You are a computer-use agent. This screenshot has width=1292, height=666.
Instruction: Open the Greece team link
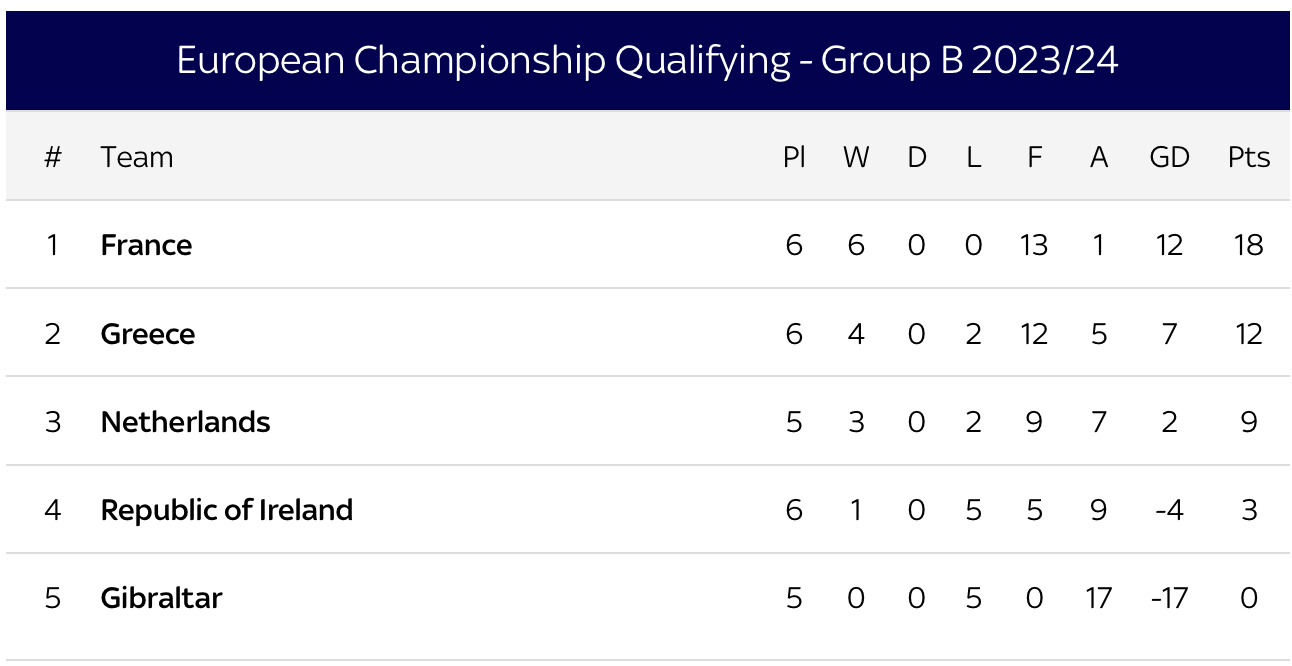tap(148, 333)
